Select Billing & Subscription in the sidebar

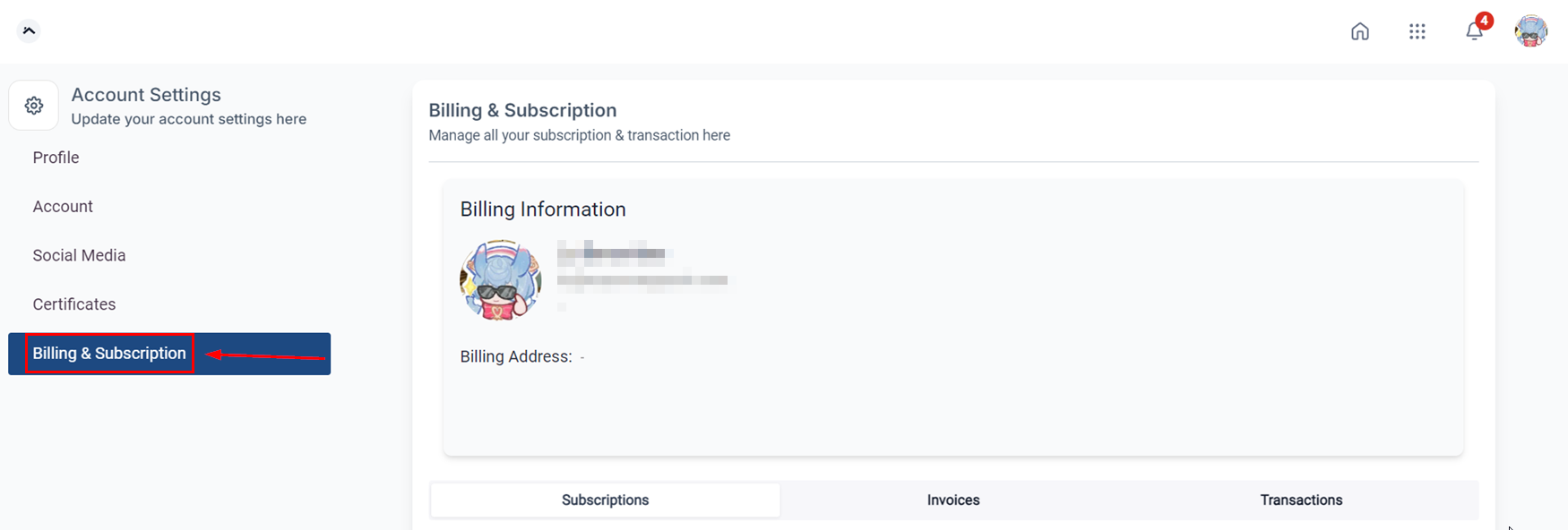coord(109,354)
